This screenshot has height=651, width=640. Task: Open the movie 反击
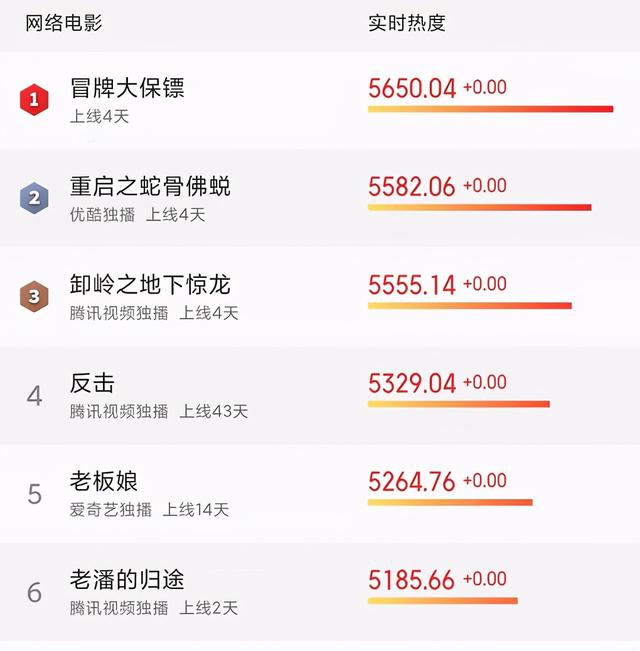[x=92, y=383]
